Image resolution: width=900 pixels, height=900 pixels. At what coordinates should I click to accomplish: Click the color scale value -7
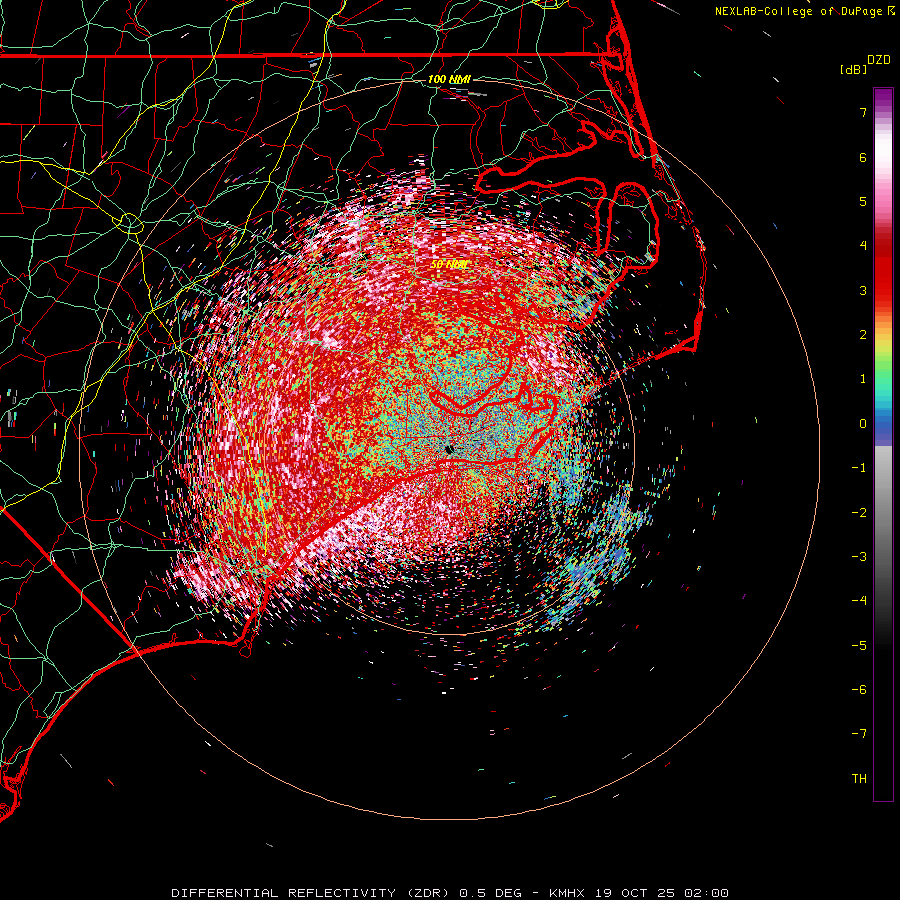coord(859,734)
